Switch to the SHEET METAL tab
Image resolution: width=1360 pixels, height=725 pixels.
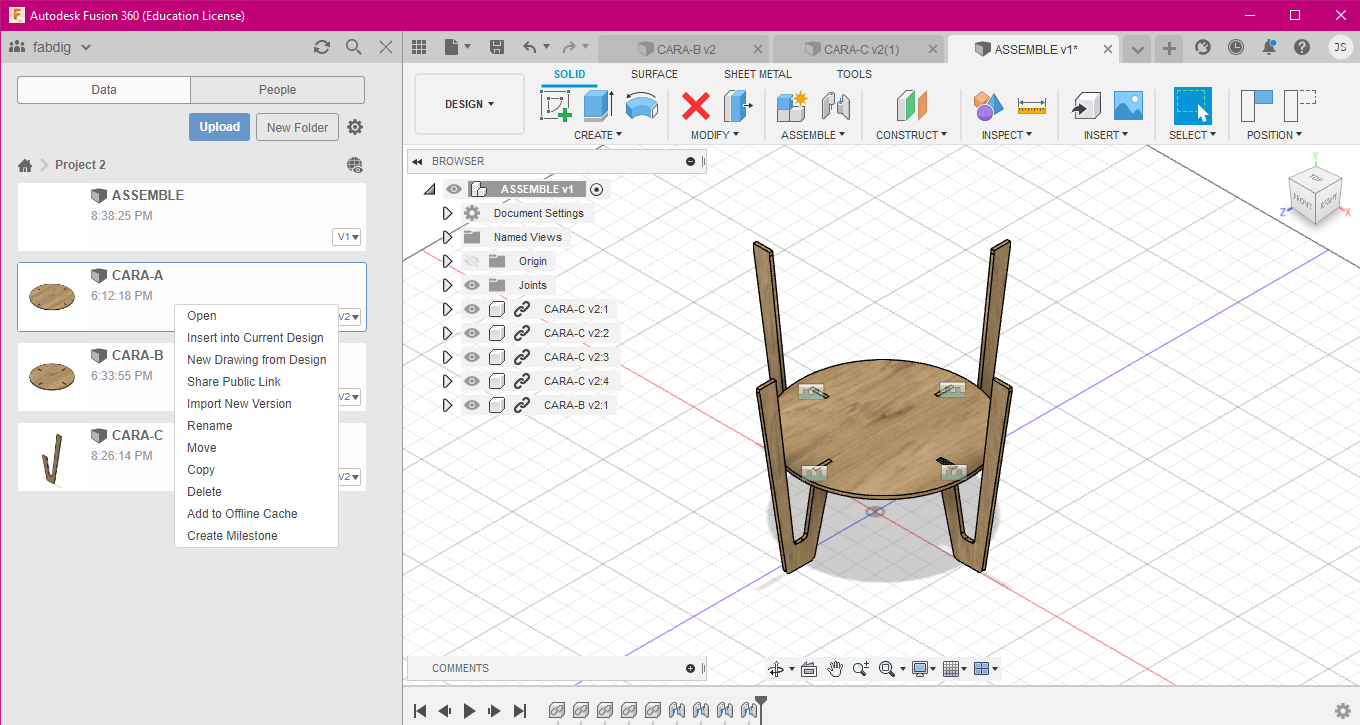(x=757, y=74)
